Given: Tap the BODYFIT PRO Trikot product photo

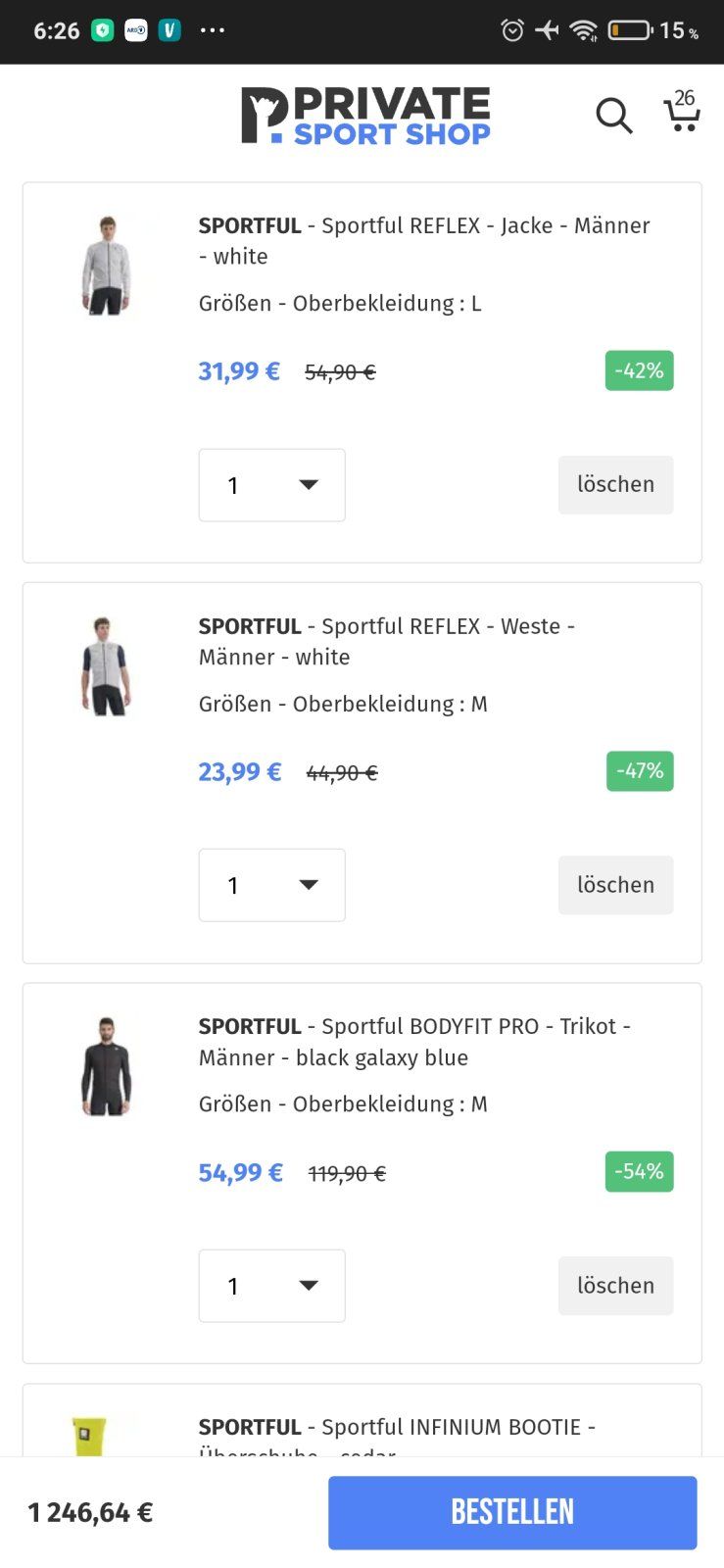Looking at the screenshot, I should point(106,1066).
